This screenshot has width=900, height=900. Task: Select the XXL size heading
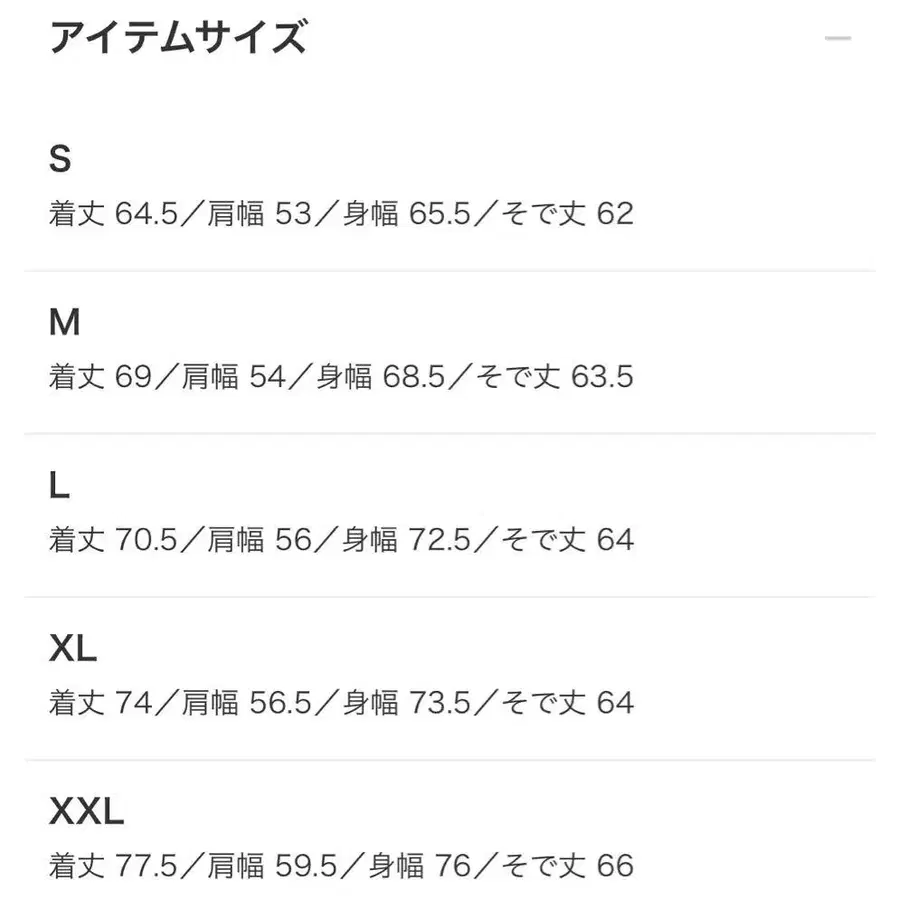coord(85,810)
